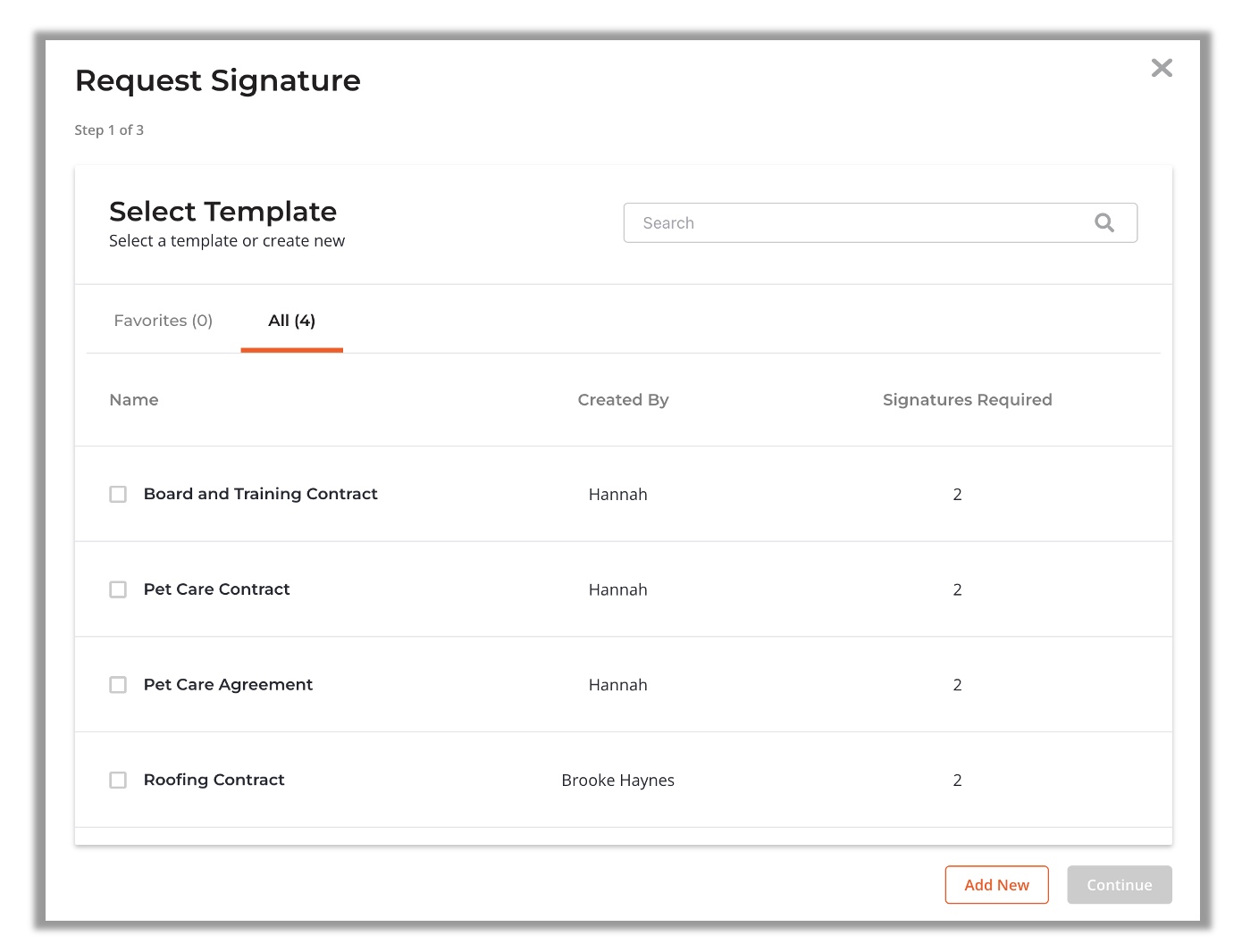Image resolution: width=1242 pixels, height=952 pixels.
Task: Click signatures count in Roofing Contract row
Action: (x=958, y=781)
